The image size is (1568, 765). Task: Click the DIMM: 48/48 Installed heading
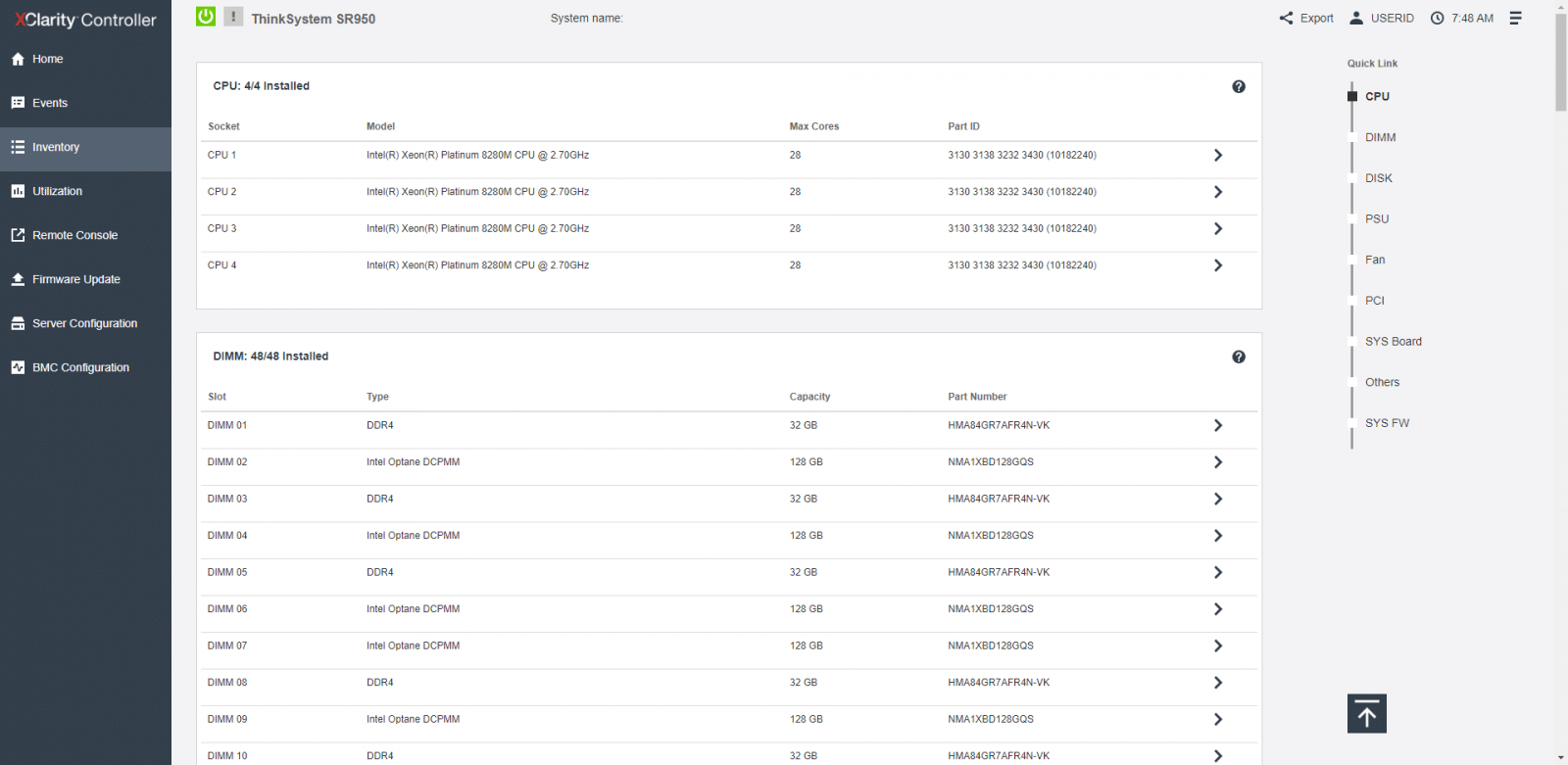(270, 357)
